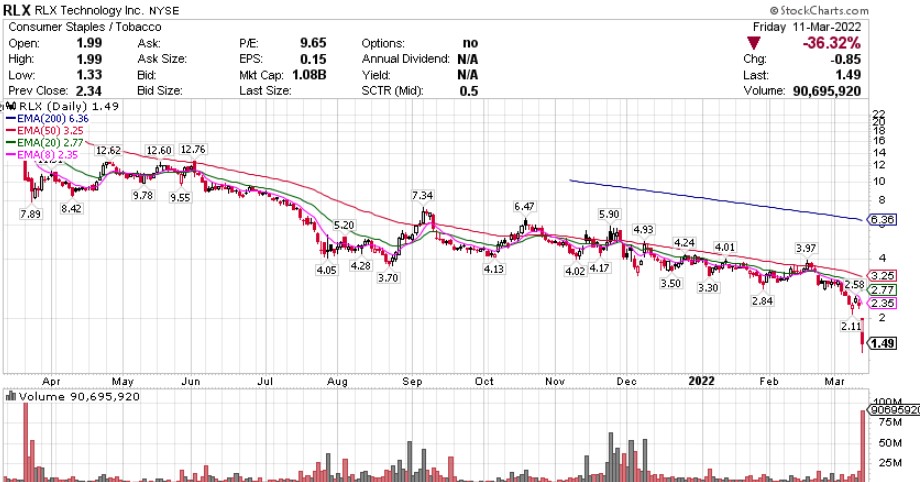Click the 3.25 EMA(50) axis tag
Viewport: 920px width, 482px height.
click(x=882, y=276)
